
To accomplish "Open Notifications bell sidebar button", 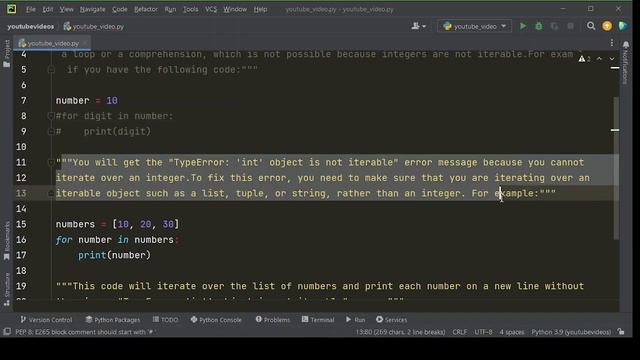I will (625, 61).
